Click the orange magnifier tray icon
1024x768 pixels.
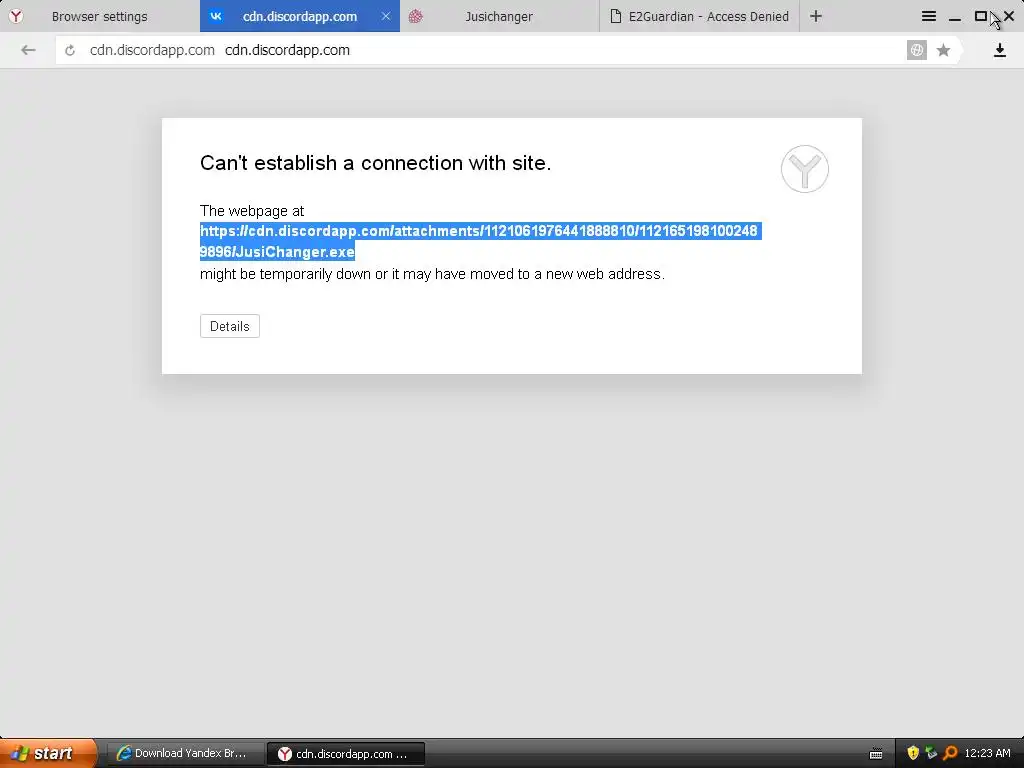click(x=950, y=753)
